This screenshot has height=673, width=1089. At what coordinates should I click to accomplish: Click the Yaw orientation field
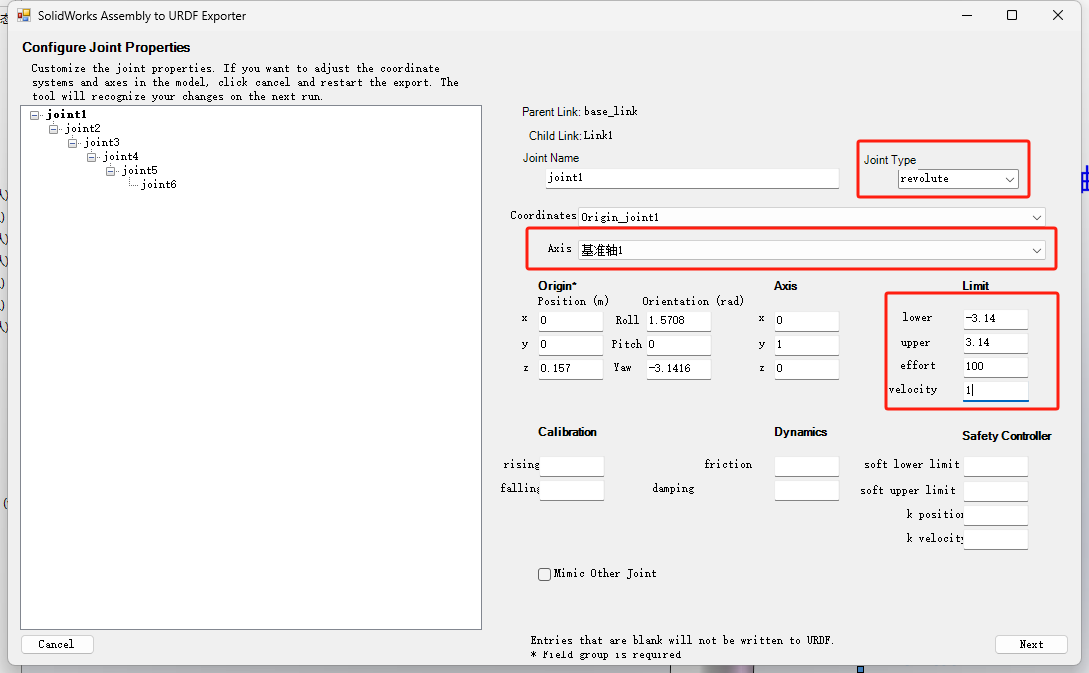point(679,369)
